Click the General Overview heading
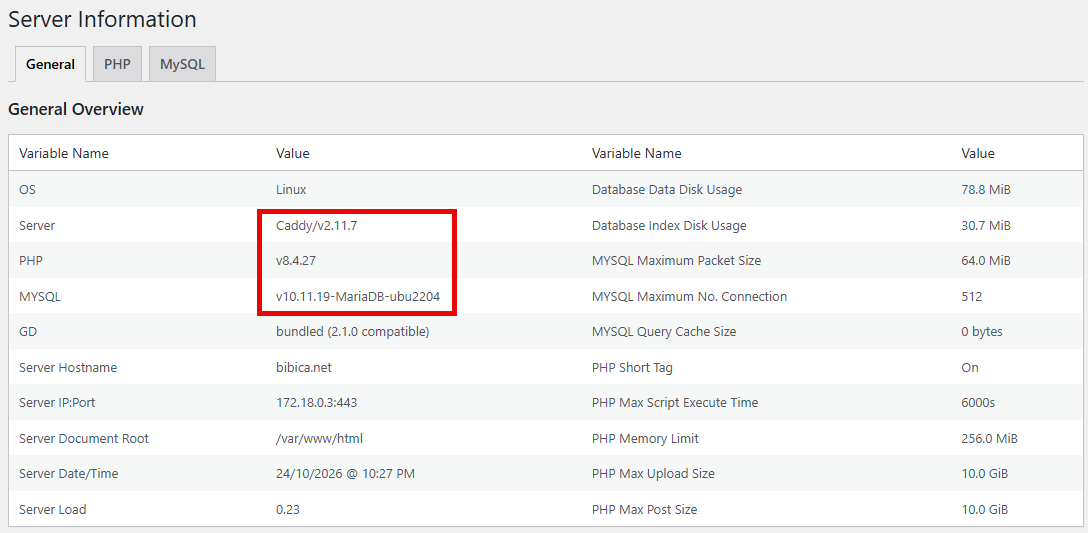The height and width of the screenshot is (533, 1088). pos(76,110)
